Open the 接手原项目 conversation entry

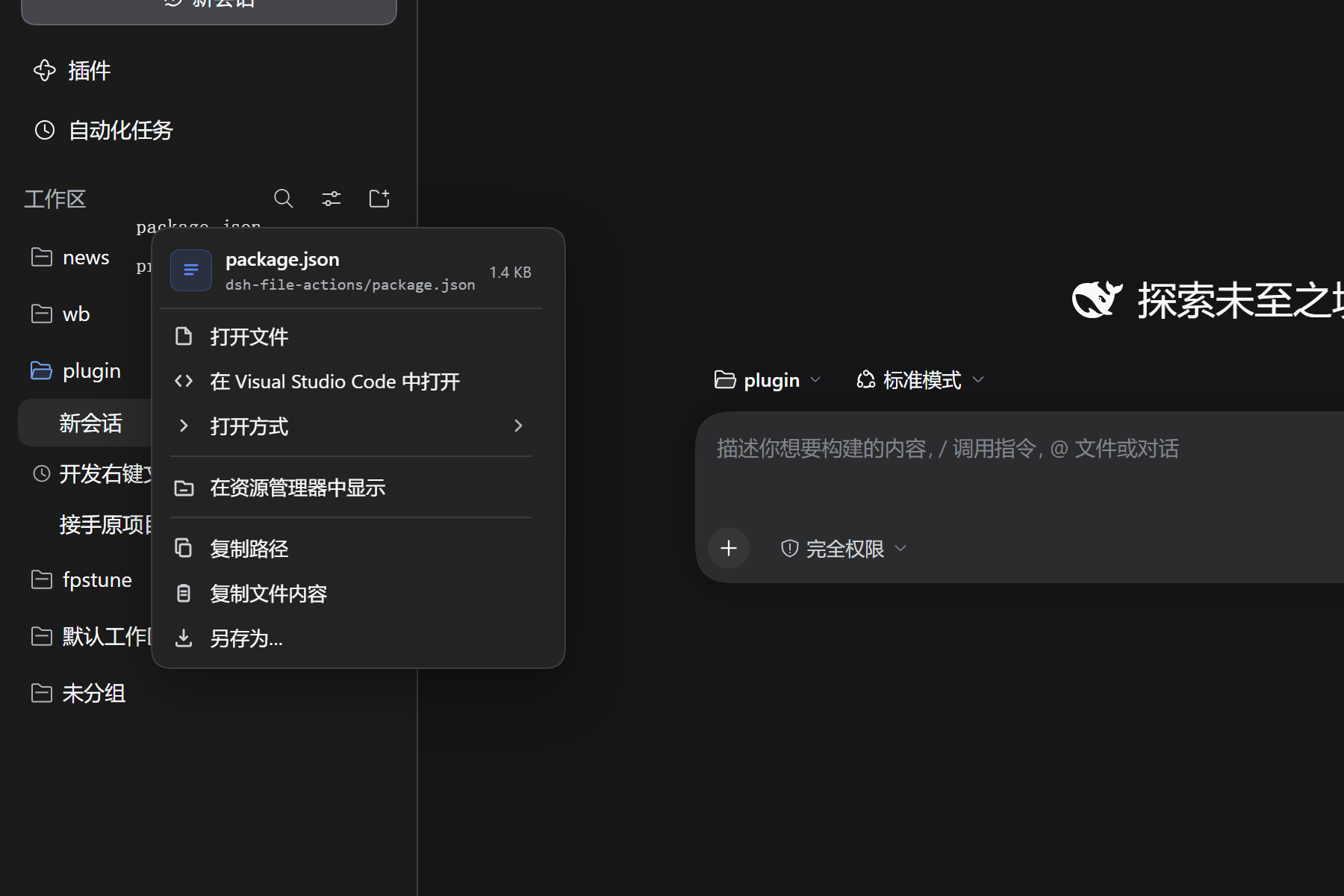[105, 525]
